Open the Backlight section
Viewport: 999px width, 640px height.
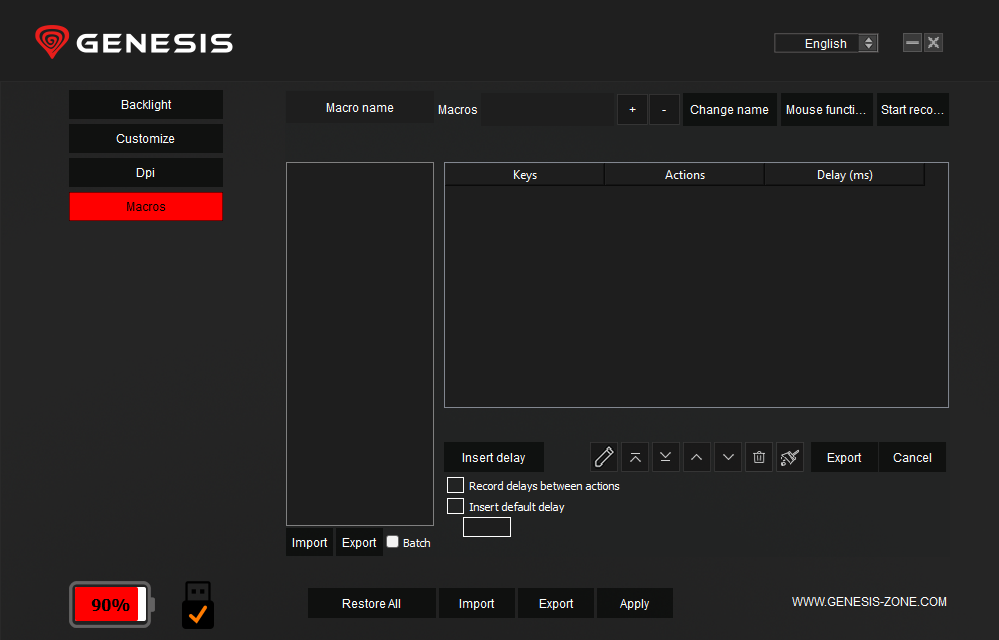146,104
